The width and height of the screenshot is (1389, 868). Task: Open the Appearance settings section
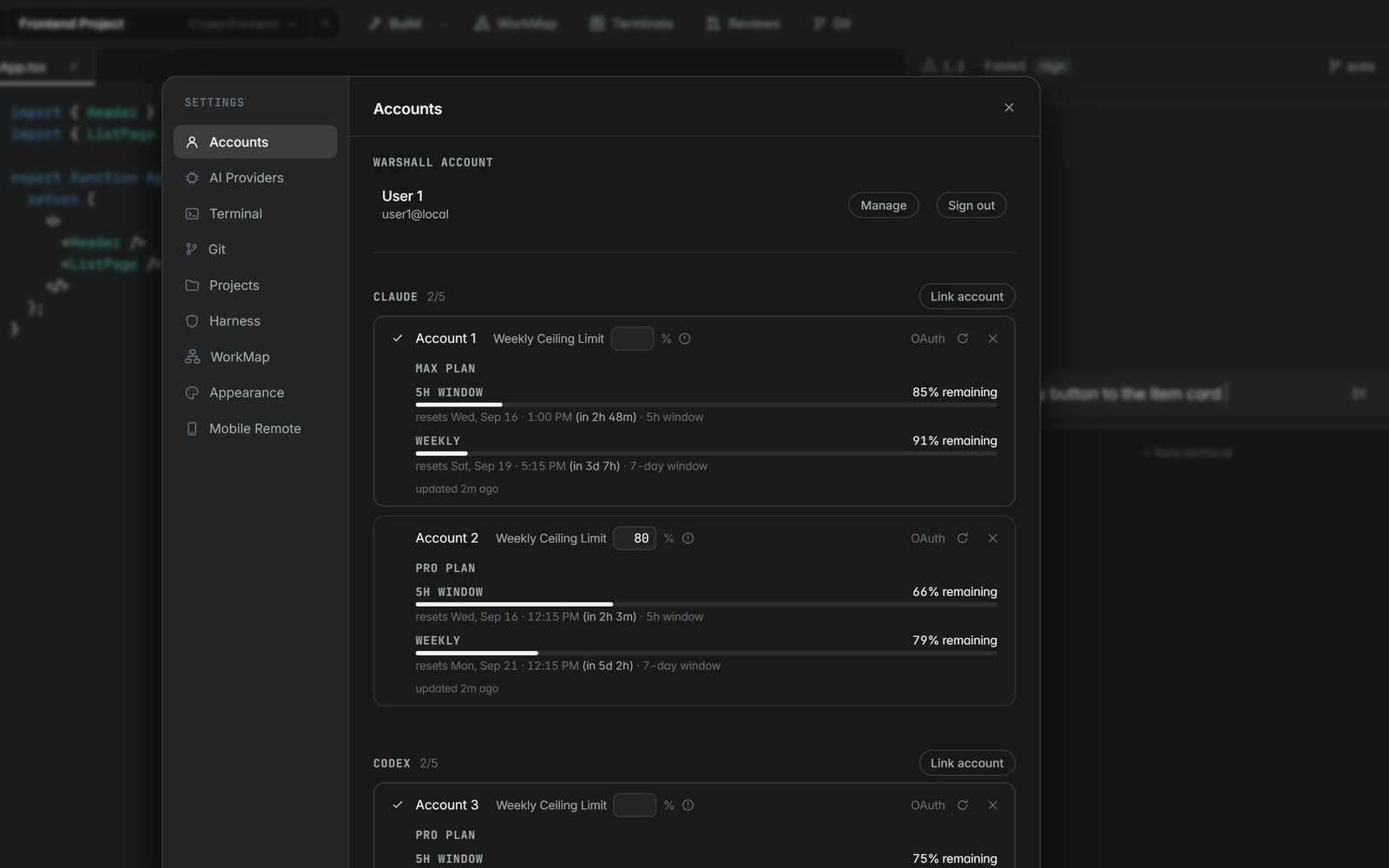[x=255, y=392]
